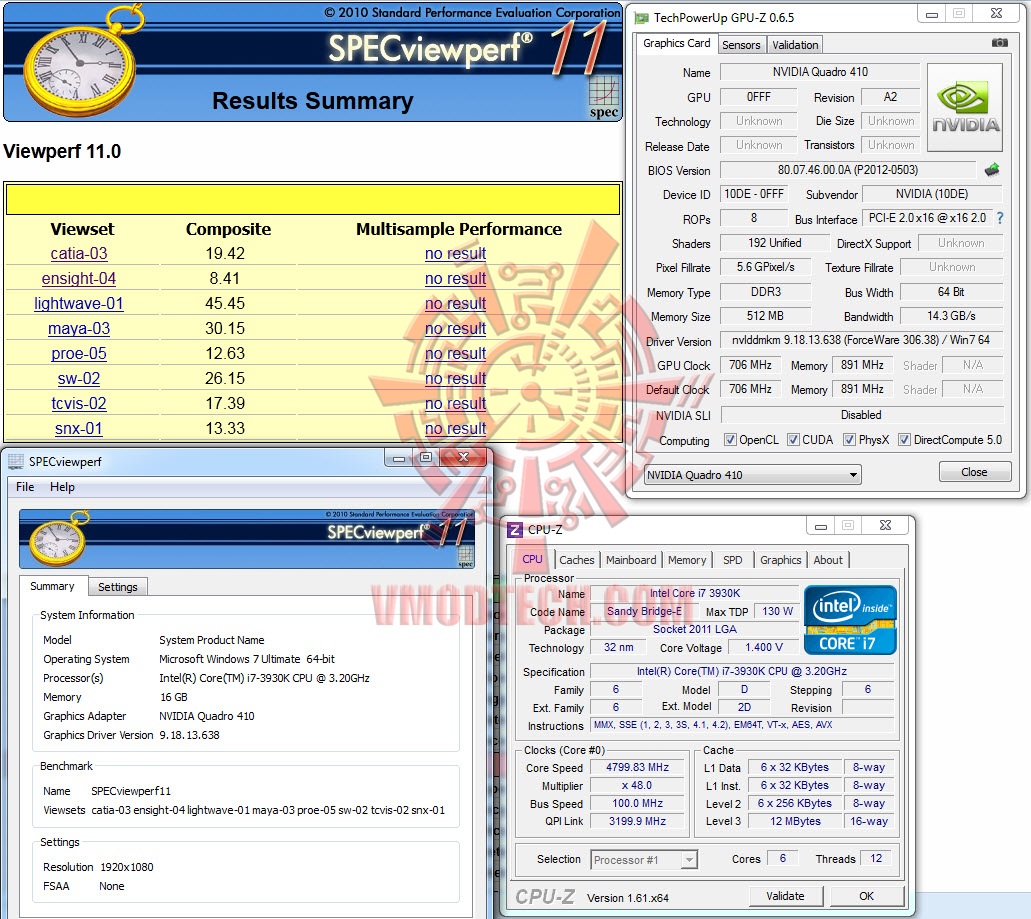This screenshot has height=919, width=1031.
Task: Close the GPU-Z window with X
Action: tap(996, 14)
